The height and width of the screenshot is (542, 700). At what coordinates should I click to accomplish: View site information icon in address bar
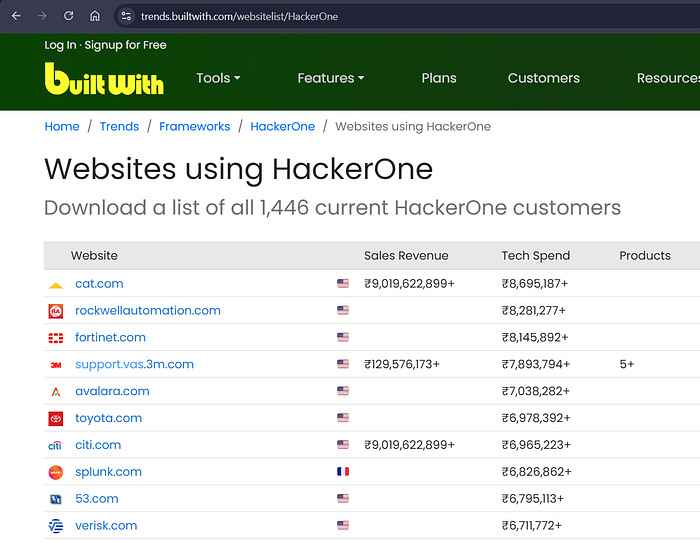coord(126,16)
